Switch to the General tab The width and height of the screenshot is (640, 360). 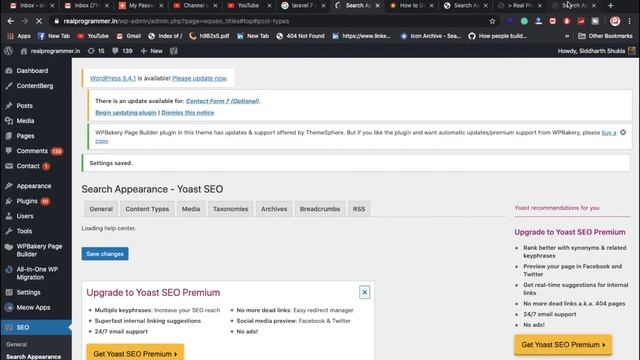[x=101, y=209]
